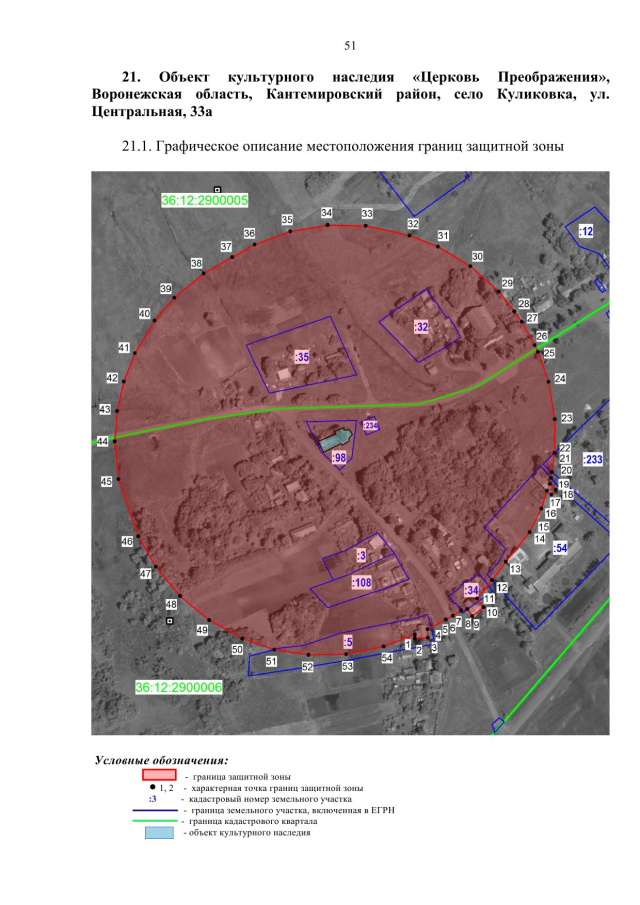Click the :5 parcel label
Viewport: 640px width, 905px height.
[347, 640]
